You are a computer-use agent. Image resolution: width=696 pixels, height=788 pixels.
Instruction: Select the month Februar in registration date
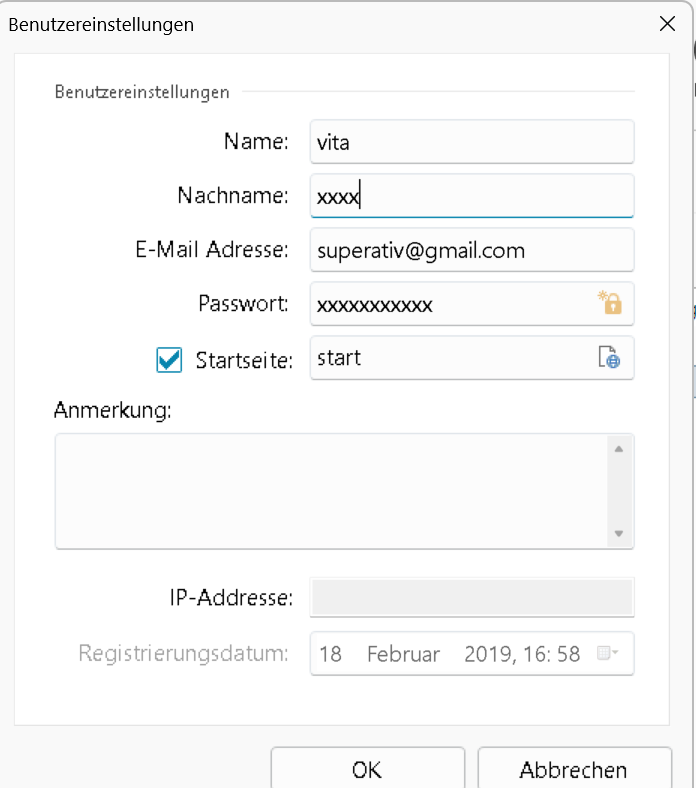pos(403,654)
